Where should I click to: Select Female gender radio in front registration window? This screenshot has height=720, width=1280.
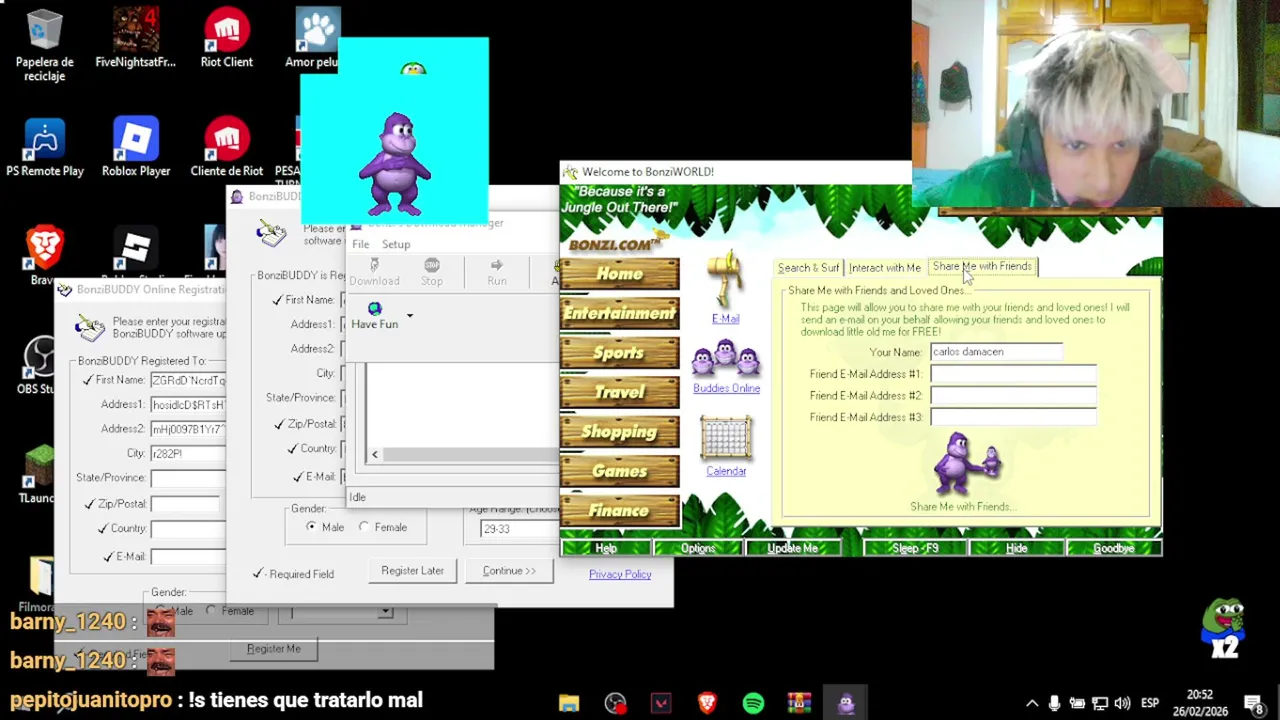click(x=364, y=527)
